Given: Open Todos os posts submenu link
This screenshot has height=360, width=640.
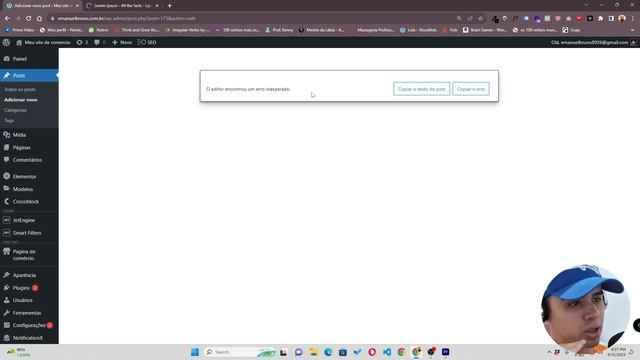Looking at the screenshot, I should (20, 89).
